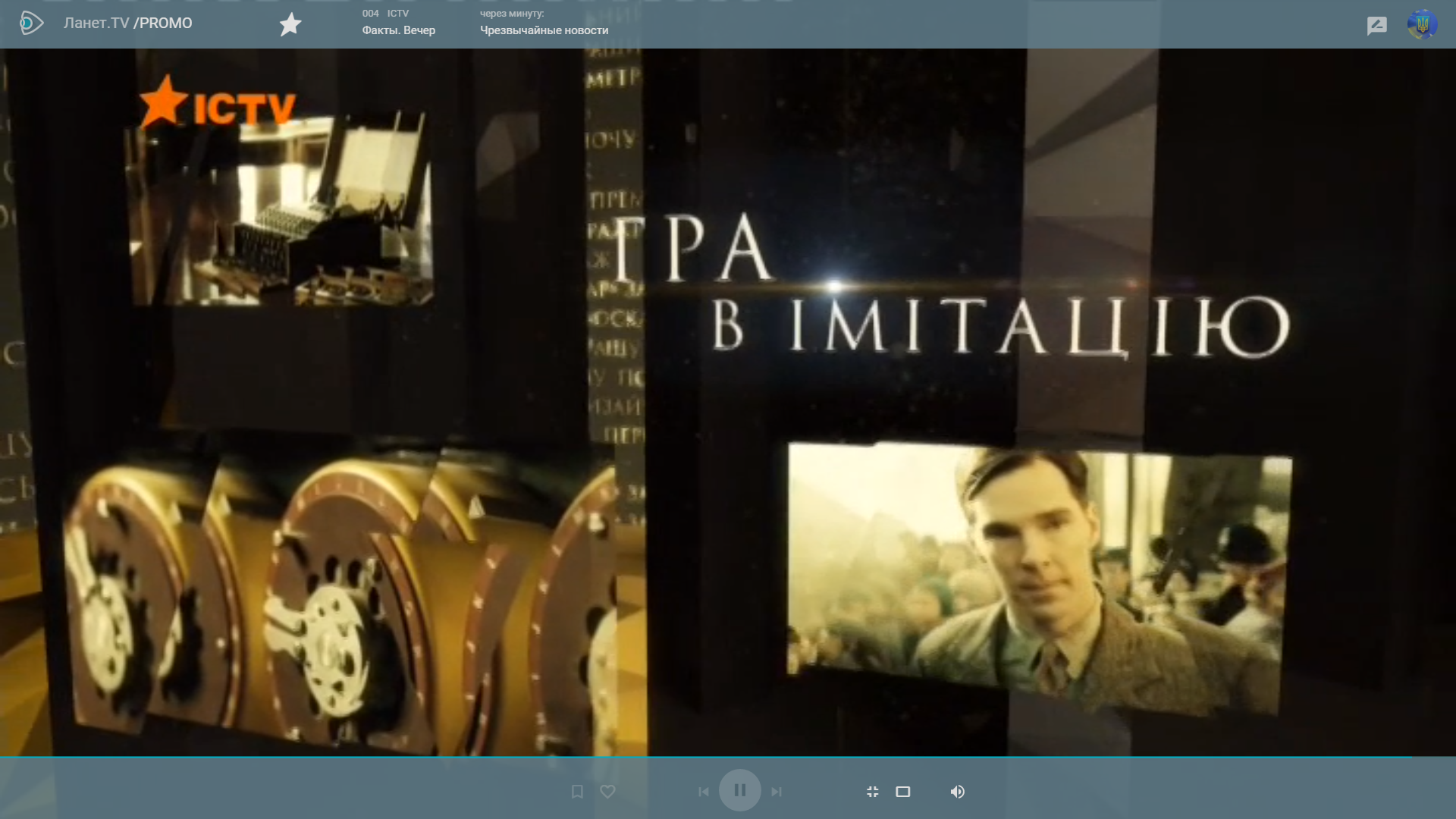
Task: Exit fullscreen with the collapse arrows icon
Action: tap(872, 792)
